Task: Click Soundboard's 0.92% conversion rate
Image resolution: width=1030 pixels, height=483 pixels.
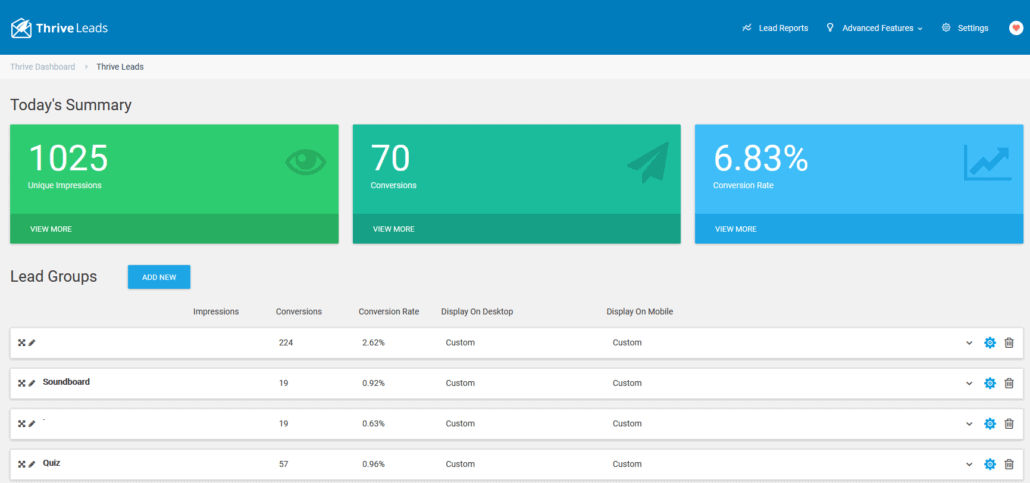Action: tap(373, 383)
